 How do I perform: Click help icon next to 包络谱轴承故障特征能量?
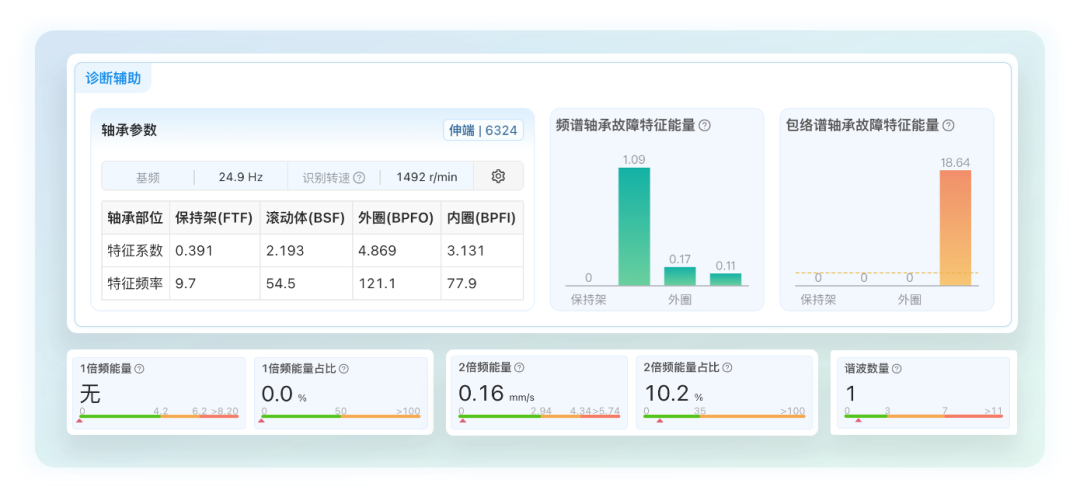tap(948, 126)
